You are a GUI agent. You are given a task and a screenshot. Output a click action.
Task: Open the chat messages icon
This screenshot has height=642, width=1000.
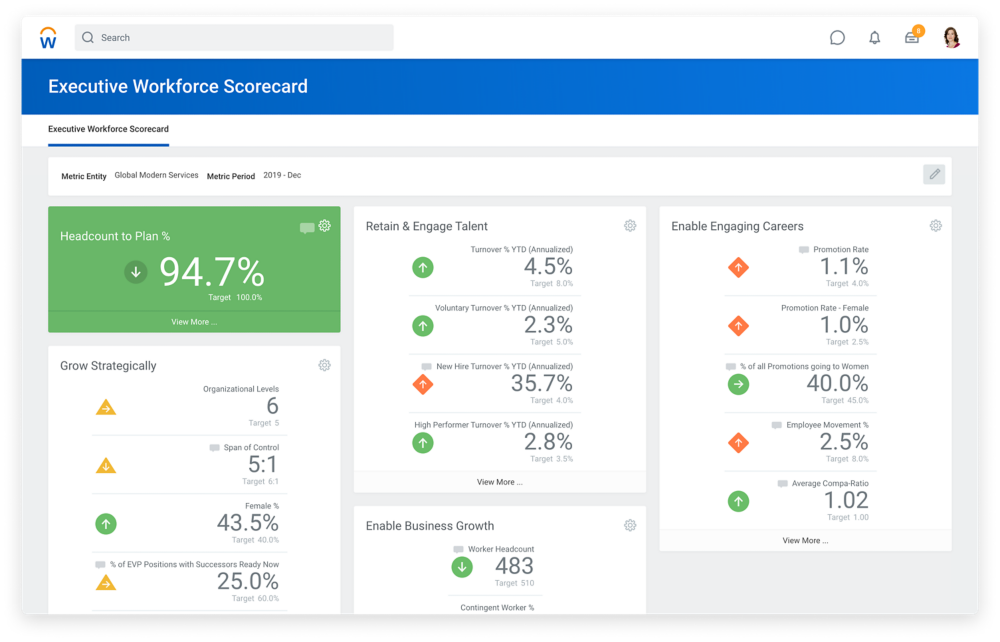click(x=837, y=38)
